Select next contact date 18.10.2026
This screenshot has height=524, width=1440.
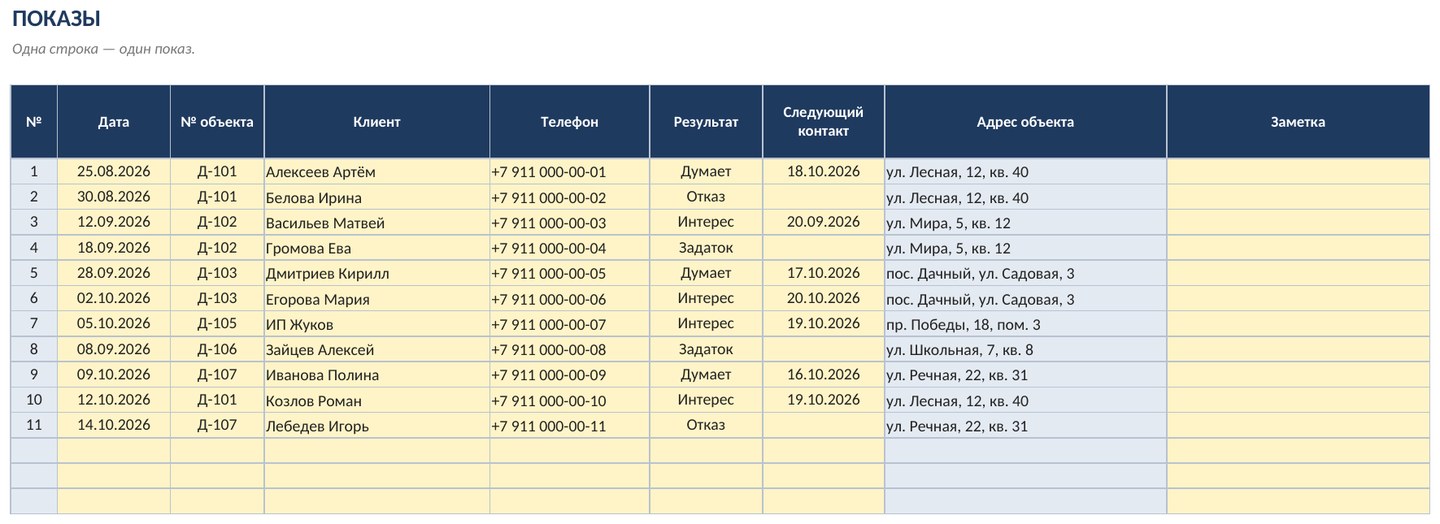coord(823,171)
